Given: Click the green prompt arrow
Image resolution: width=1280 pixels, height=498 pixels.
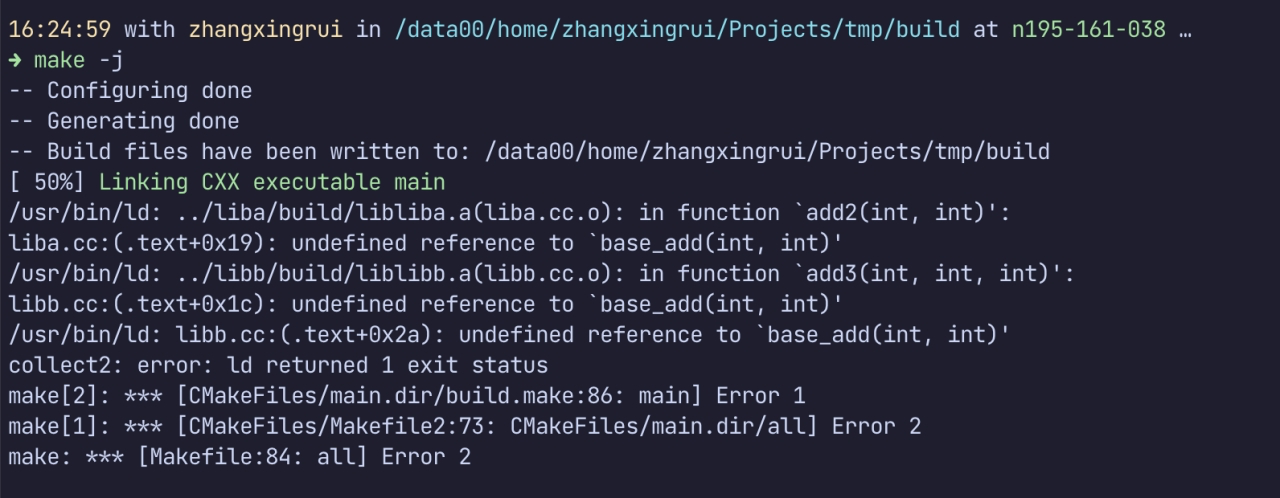Looking at the screenshot, I should pos(15,60).
